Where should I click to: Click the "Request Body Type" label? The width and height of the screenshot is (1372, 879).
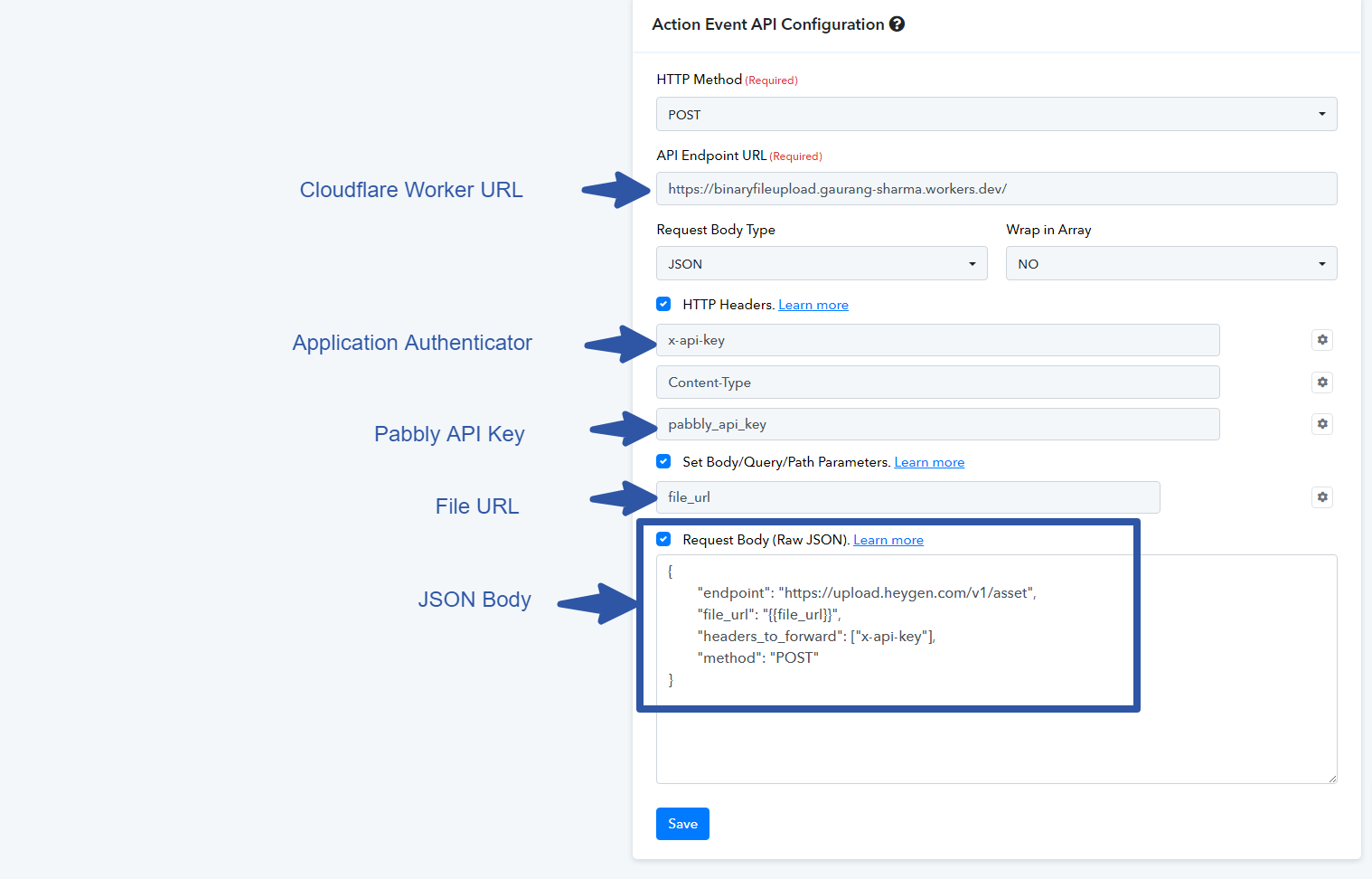tap(716, 230)
